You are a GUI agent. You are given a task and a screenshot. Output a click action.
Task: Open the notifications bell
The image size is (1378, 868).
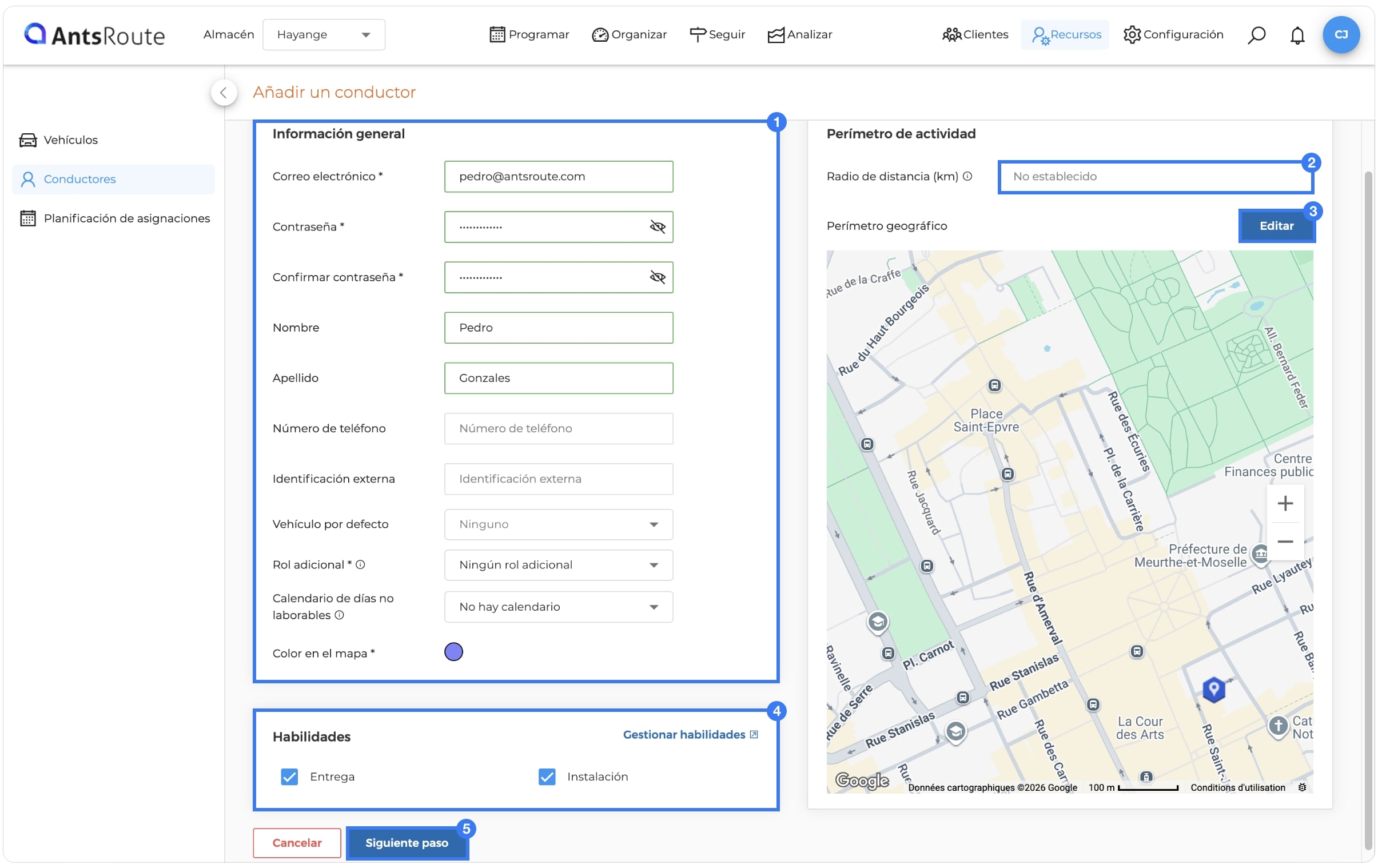1297,35
